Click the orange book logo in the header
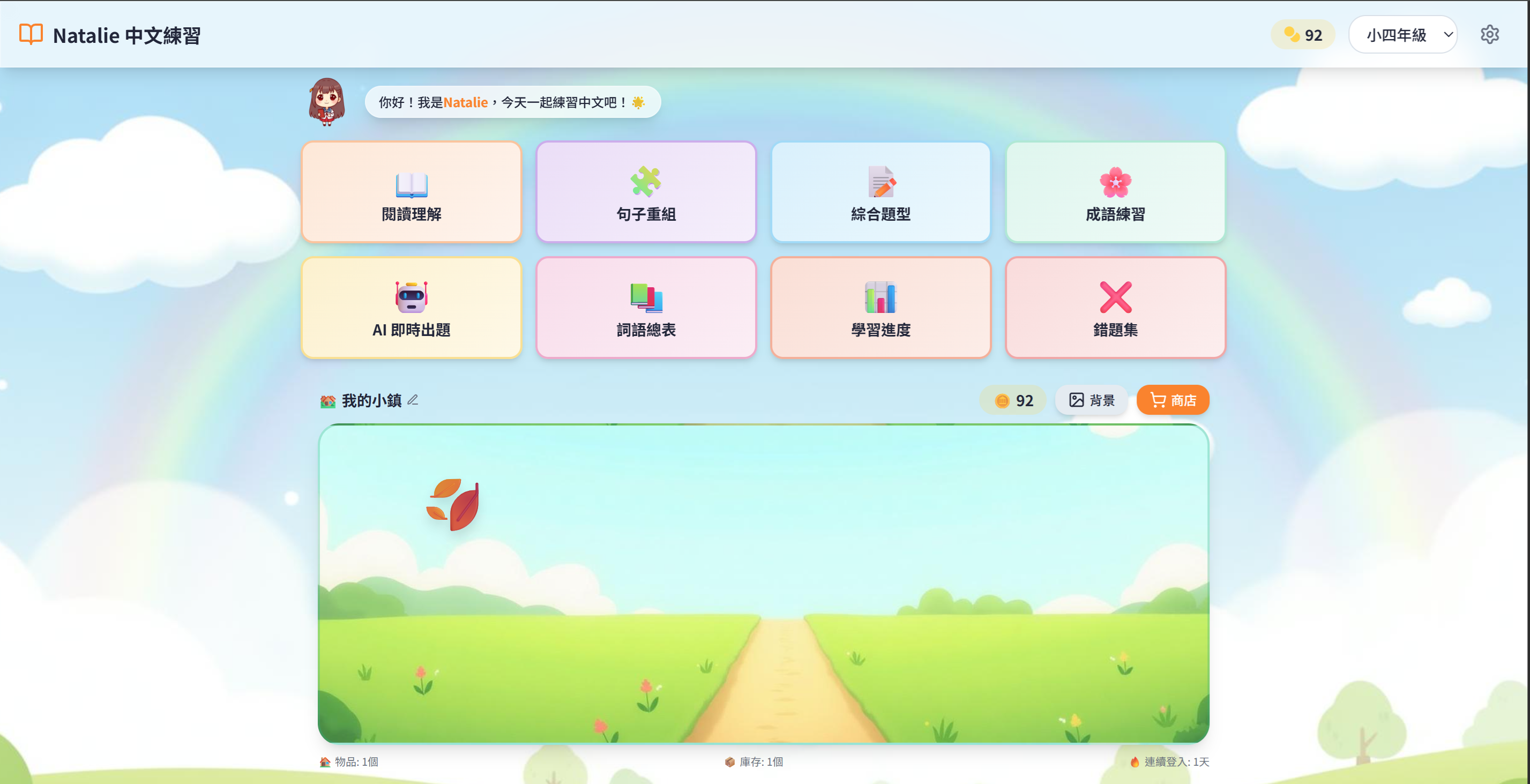This screenshot has height=784, width=1530. (x=31, y=34)
